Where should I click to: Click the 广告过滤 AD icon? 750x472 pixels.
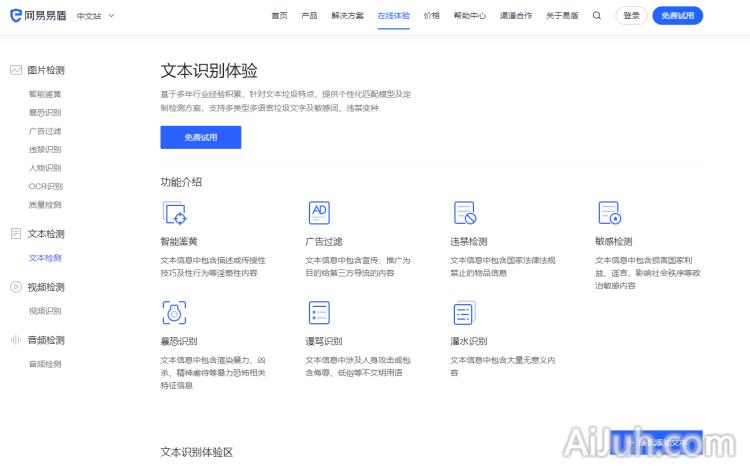(x=319, y=213)
